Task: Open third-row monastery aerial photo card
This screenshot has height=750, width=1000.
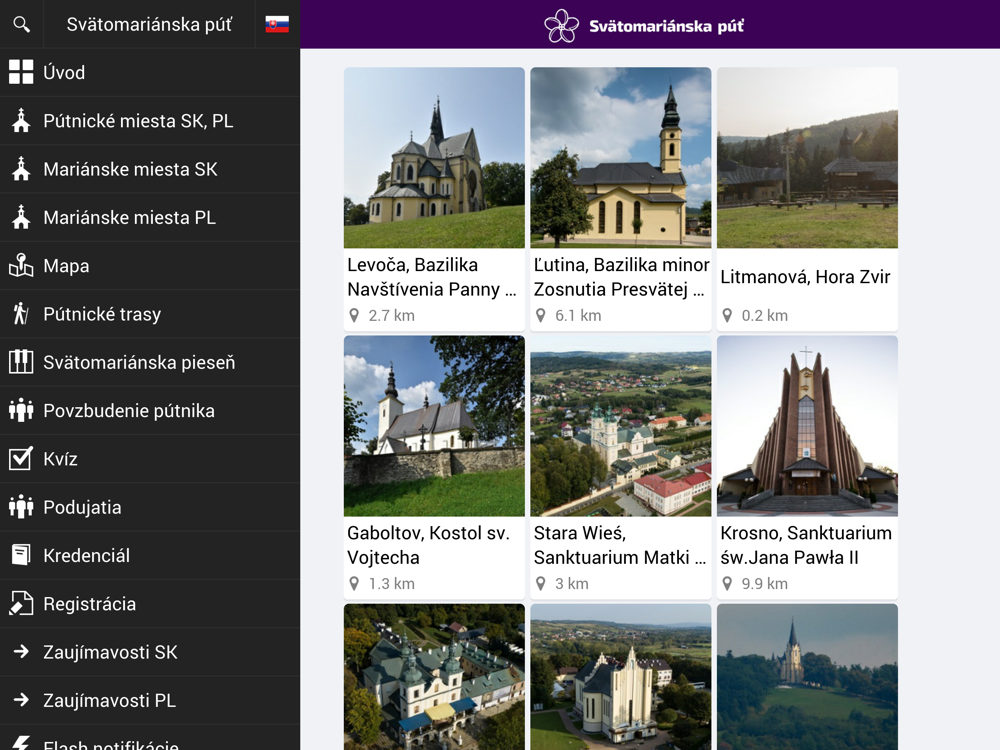Action: pos(434,677)
